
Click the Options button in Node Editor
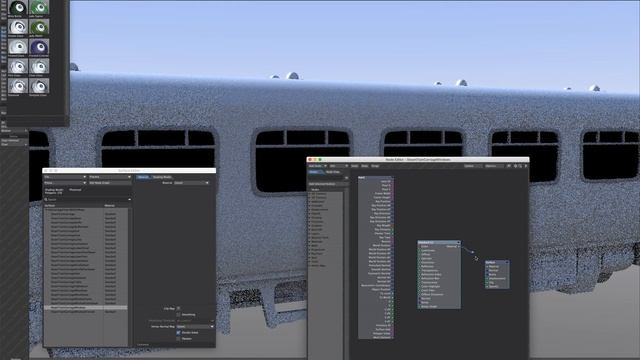click(494, 166)
